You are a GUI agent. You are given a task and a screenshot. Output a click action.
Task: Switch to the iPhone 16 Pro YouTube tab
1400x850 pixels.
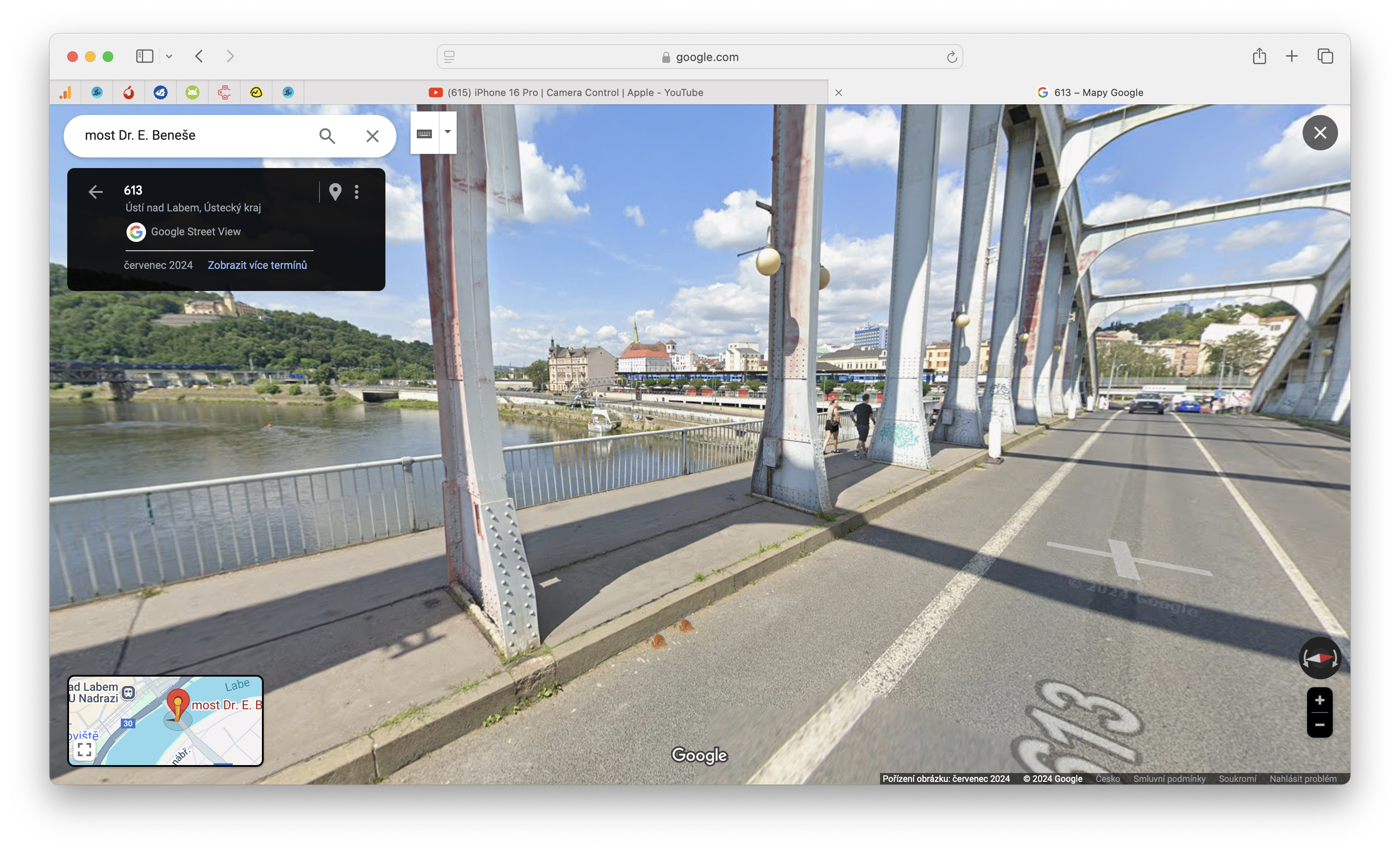tap(574, 92)
